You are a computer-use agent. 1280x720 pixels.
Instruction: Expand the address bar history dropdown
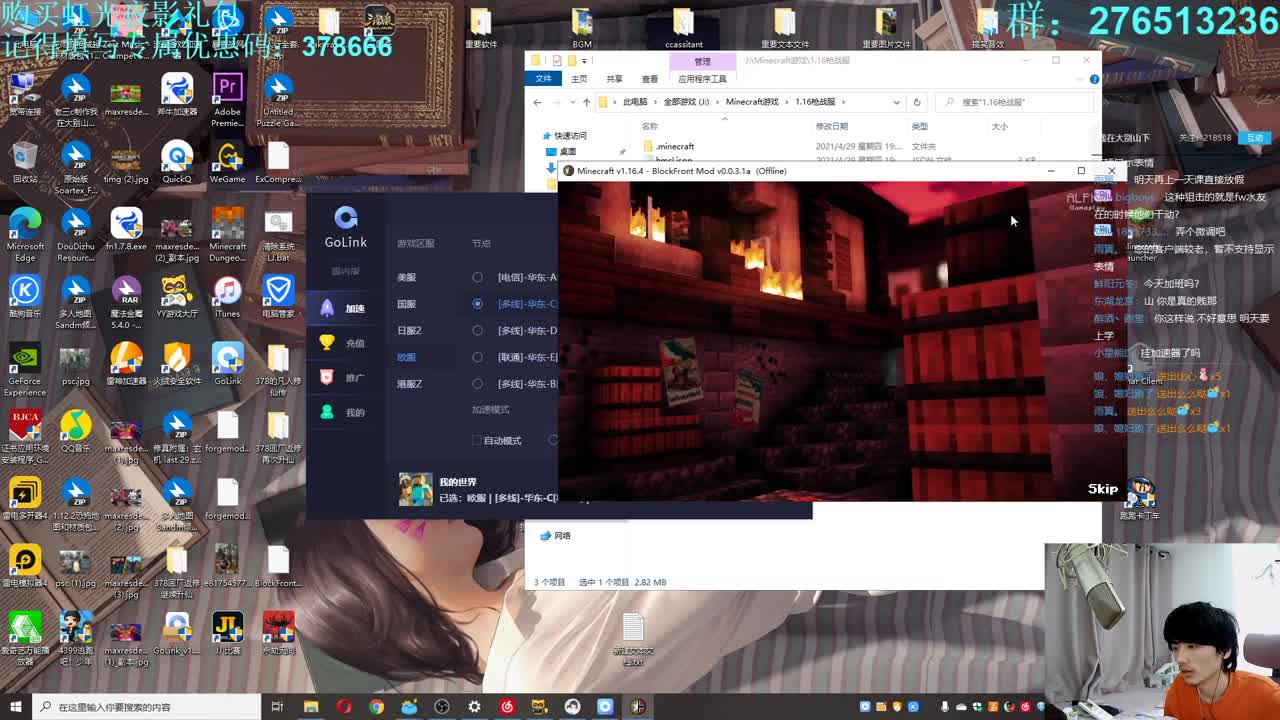tap(896, 102)
